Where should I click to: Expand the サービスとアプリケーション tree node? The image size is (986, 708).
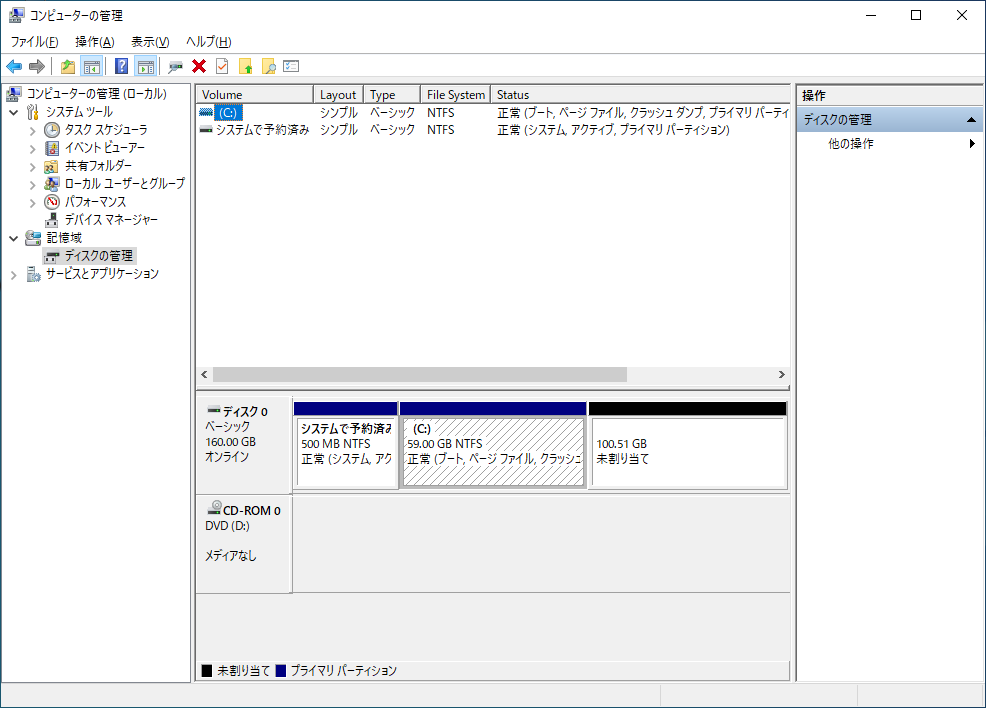coord(12,273)
